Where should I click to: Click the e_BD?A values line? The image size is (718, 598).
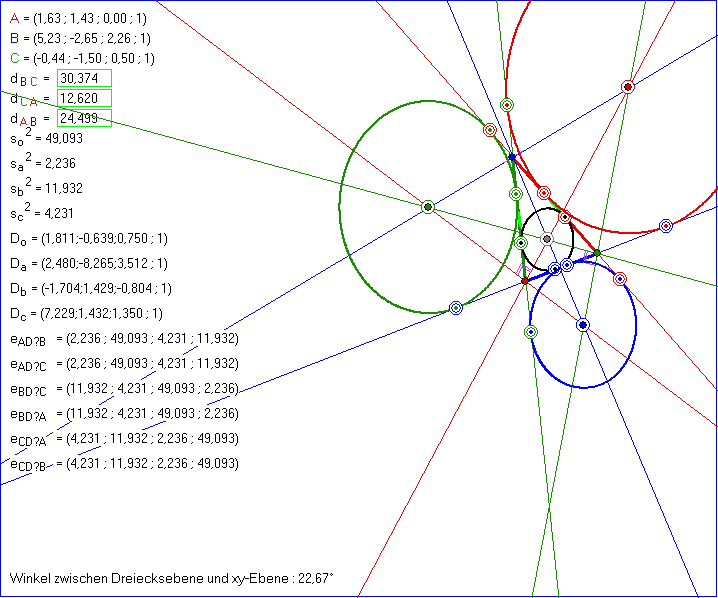tap(125, 414)
